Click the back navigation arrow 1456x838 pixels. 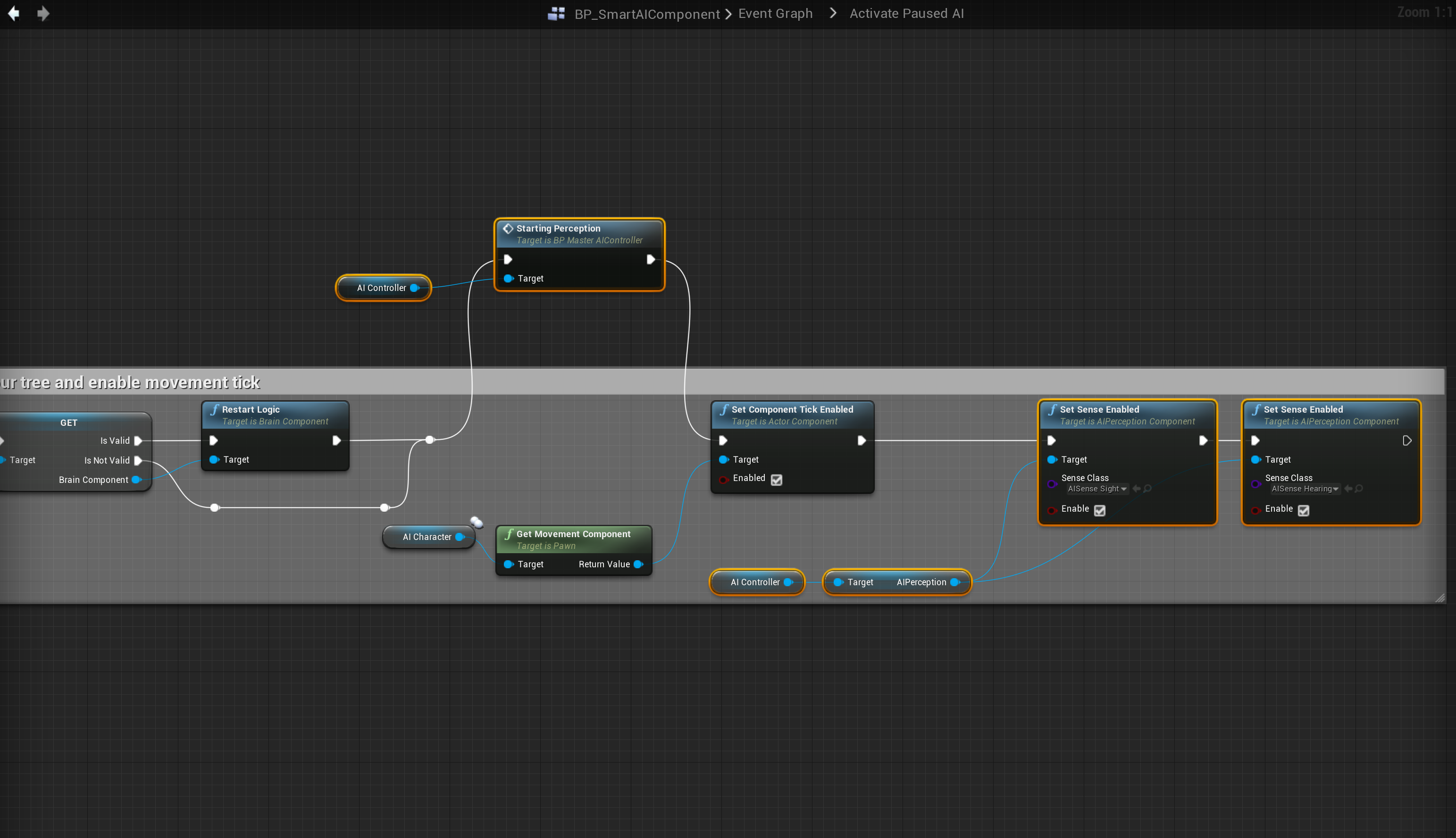tap(14, 13)
